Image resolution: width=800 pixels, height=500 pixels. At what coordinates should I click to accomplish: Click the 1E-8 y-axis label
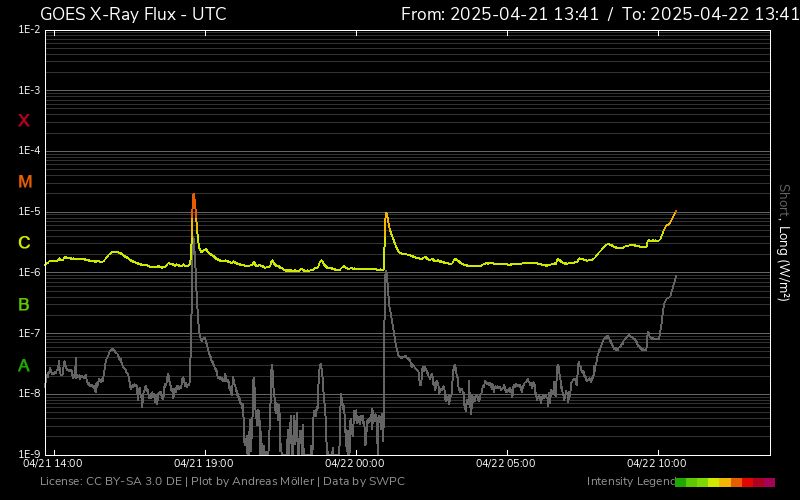pos(29,393)
